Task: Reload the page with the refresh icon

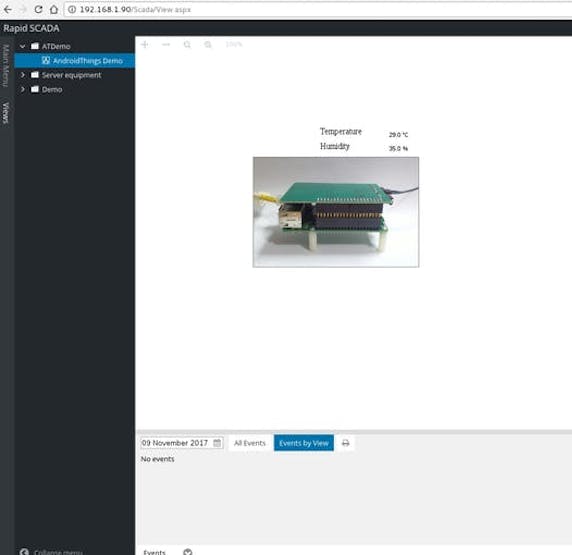Action: pyautogui.click(x=38, y=9)
